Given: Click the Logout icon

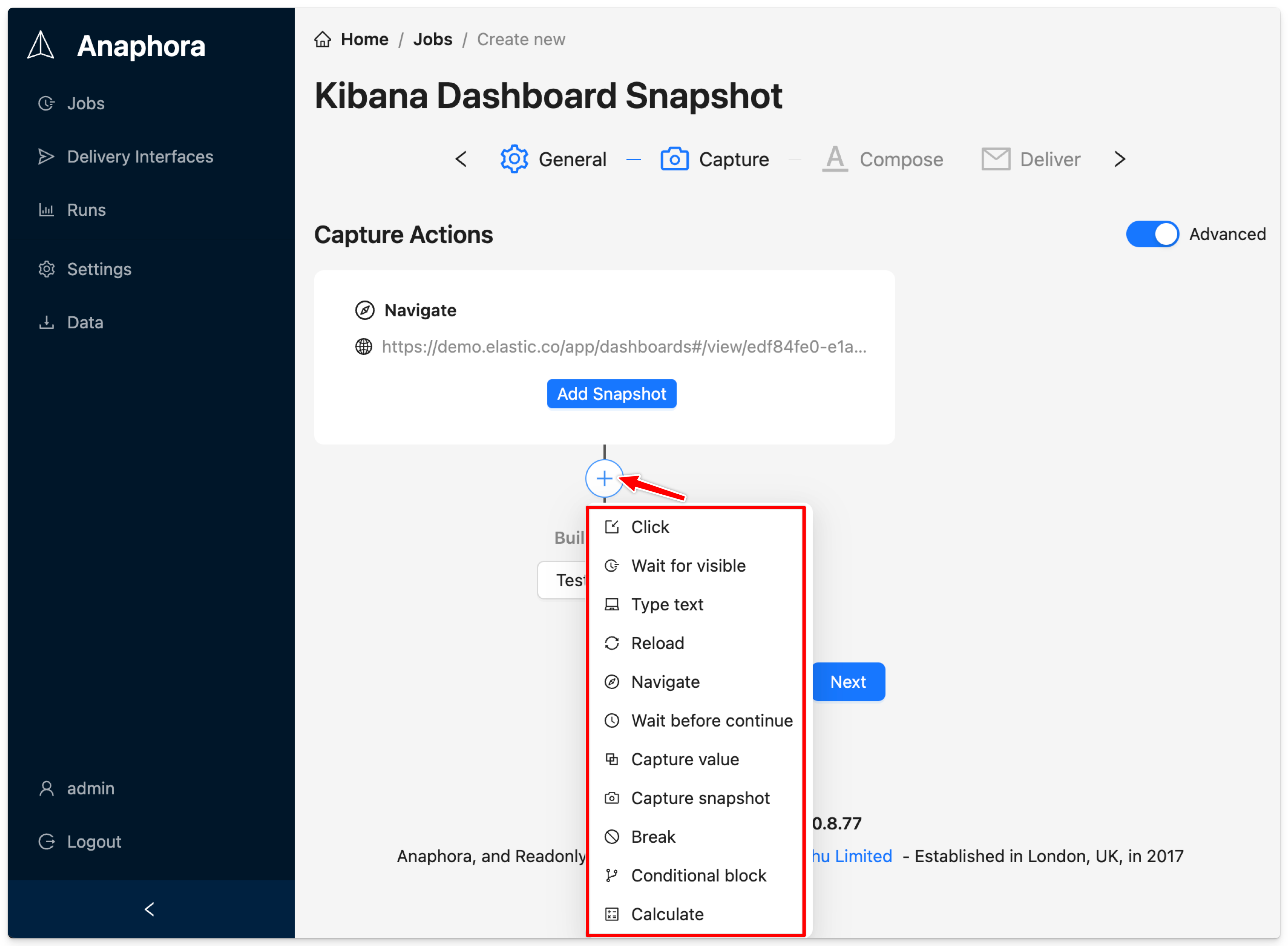Looking at the screenshot, I should [x=46, y=841].
